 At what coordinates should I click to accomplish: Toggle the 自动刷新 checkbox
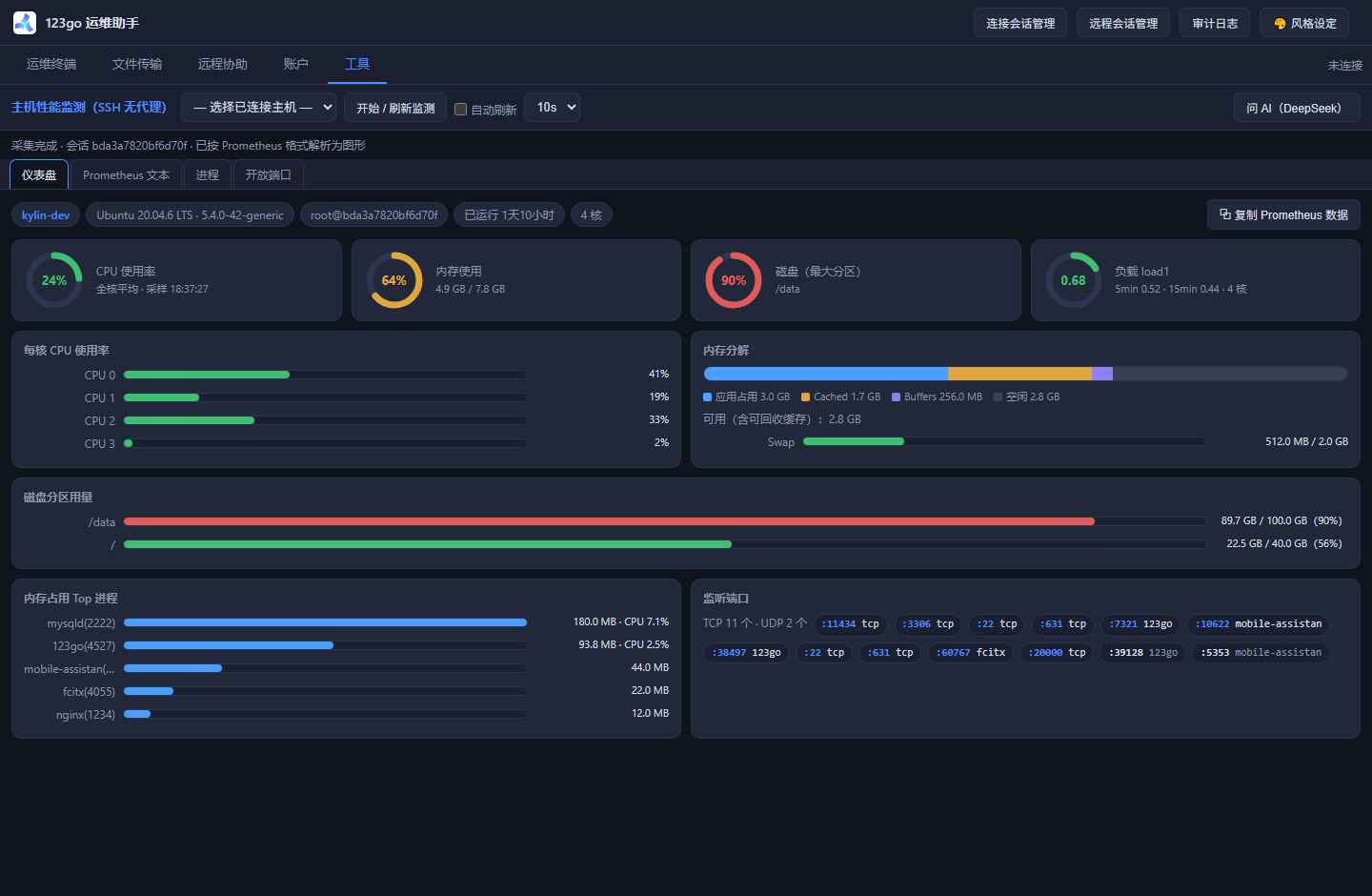coord(461,110)
